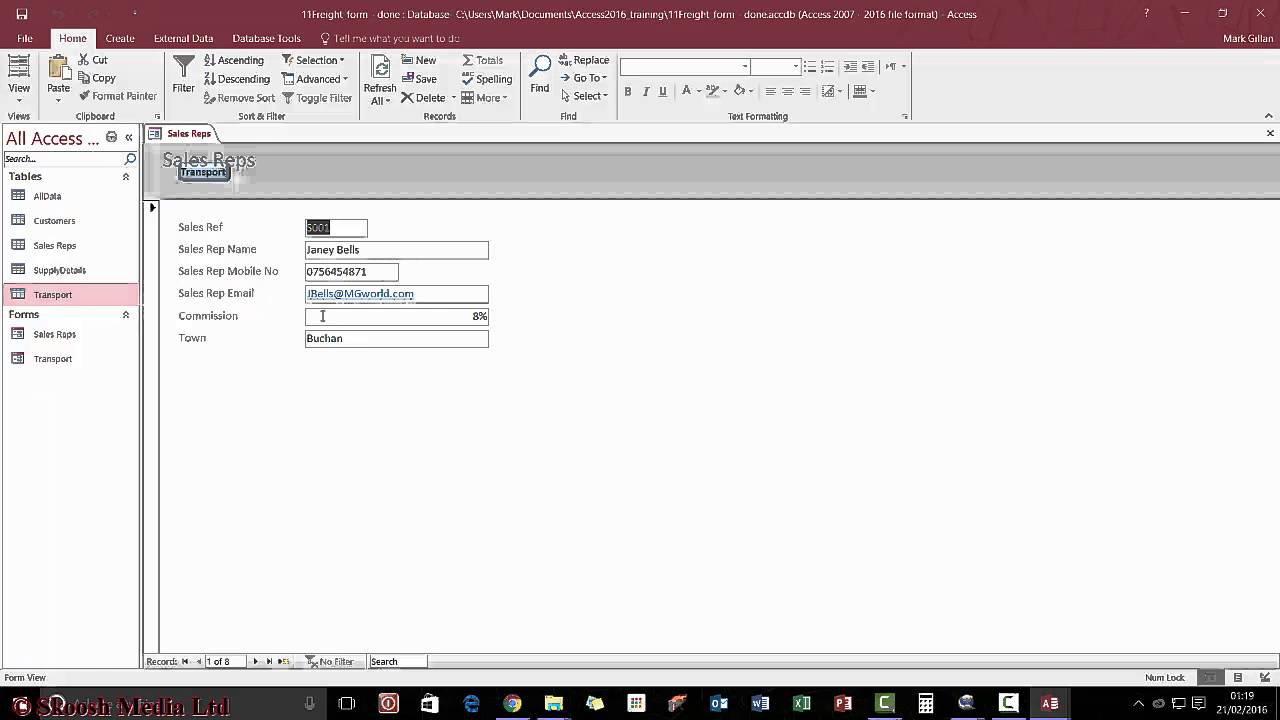
Task: Toggle Italic formatting
Action: [645, 91]
